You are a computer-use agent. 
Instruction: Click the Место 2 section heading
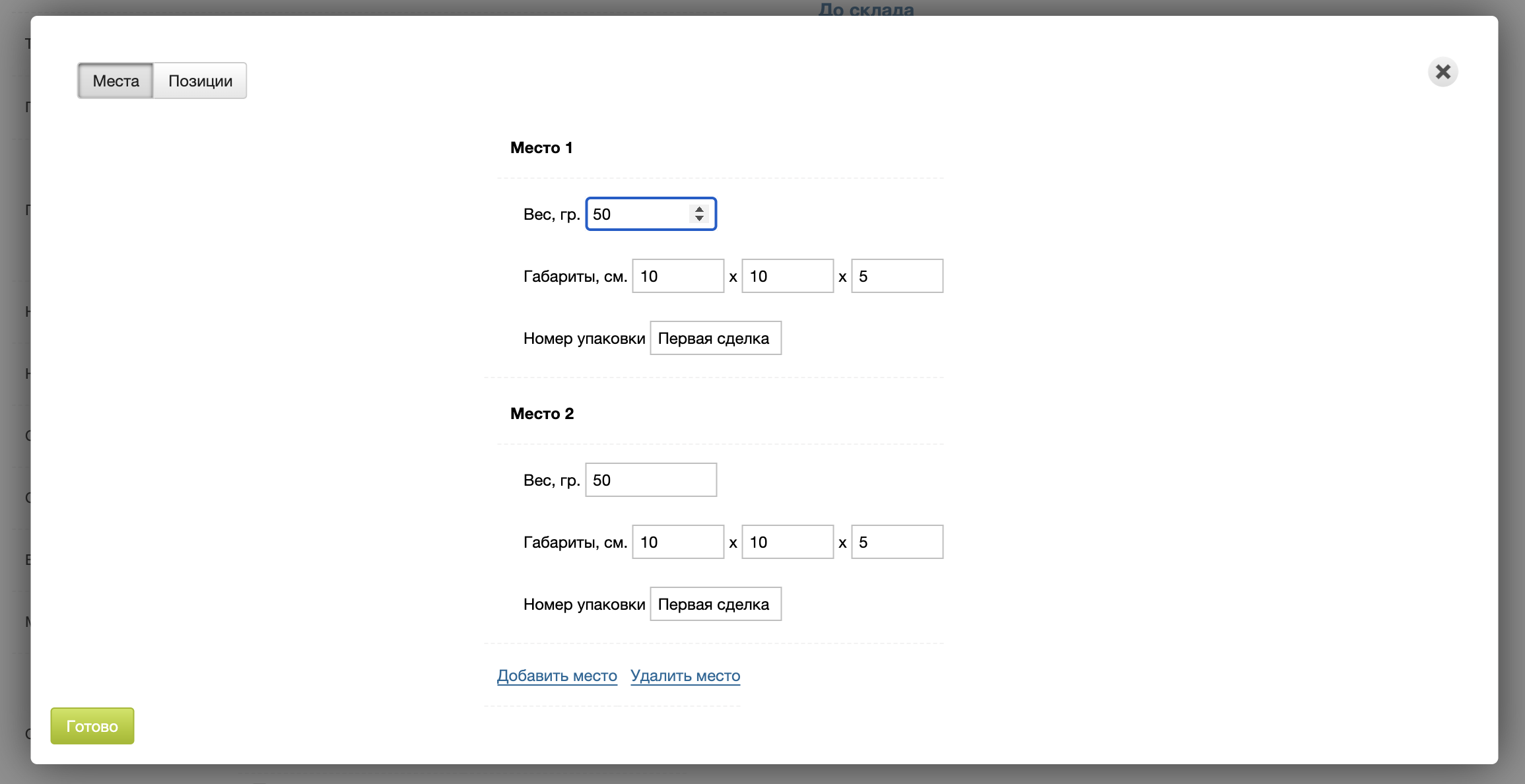coord(541,414)
